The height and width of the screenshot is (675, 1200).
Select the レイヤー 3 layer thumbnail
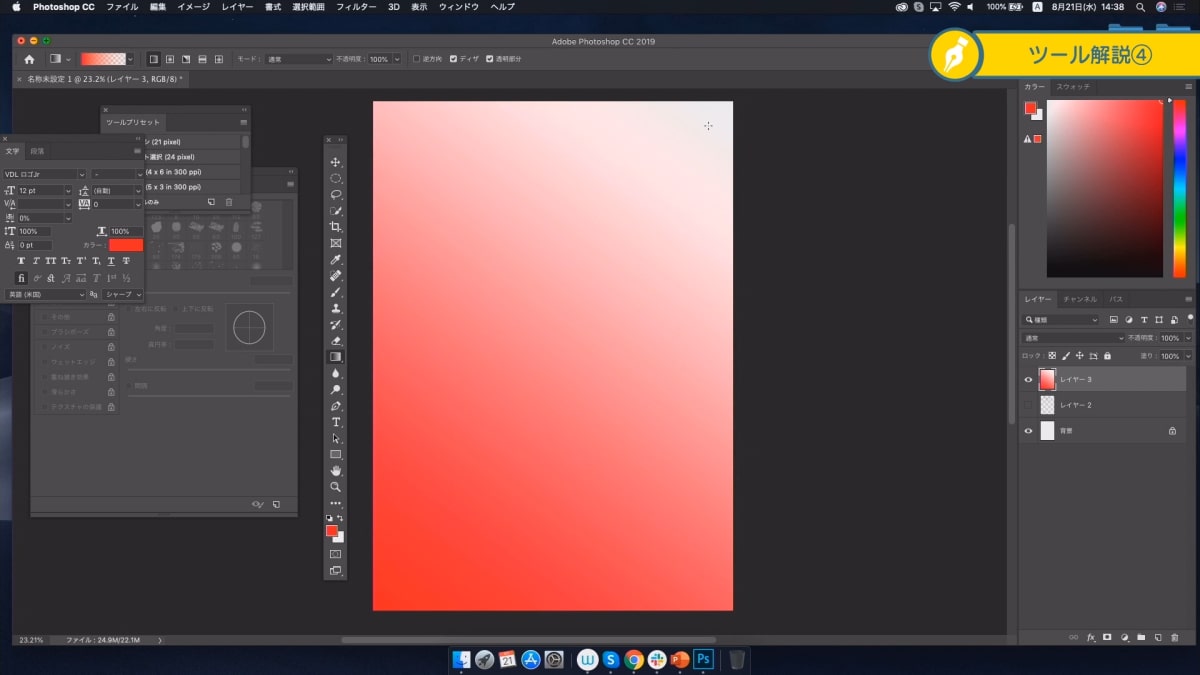click(1047, 380)
